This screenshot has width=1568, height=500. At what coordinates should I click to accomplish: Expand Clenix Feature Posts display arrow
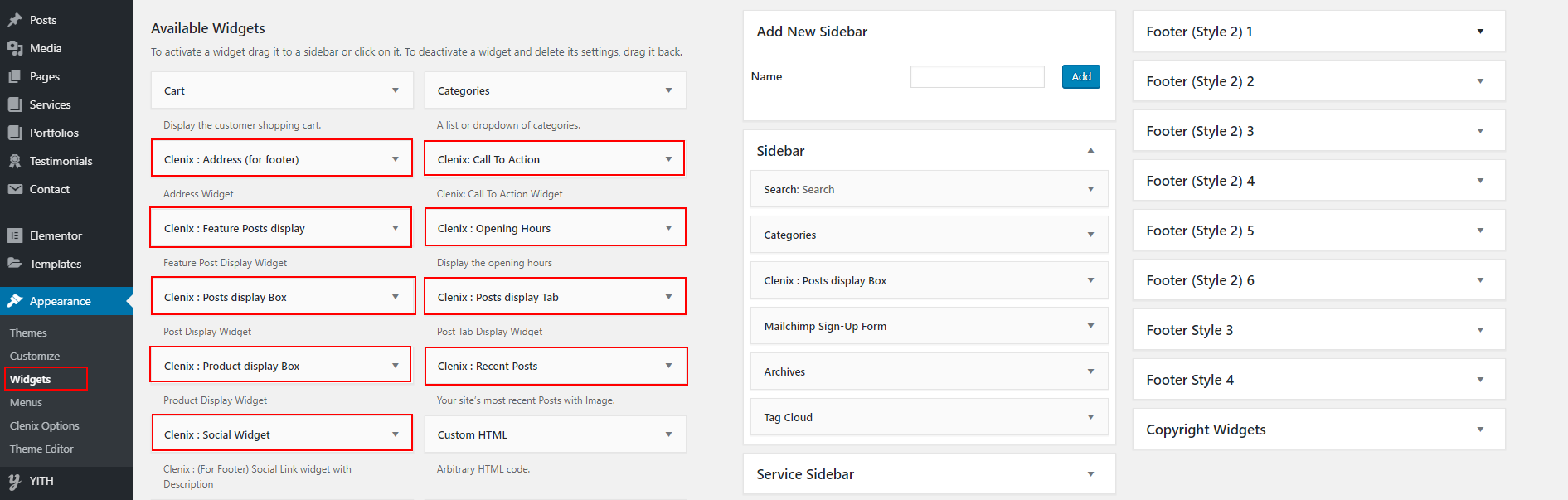click(x=396, y=228)
